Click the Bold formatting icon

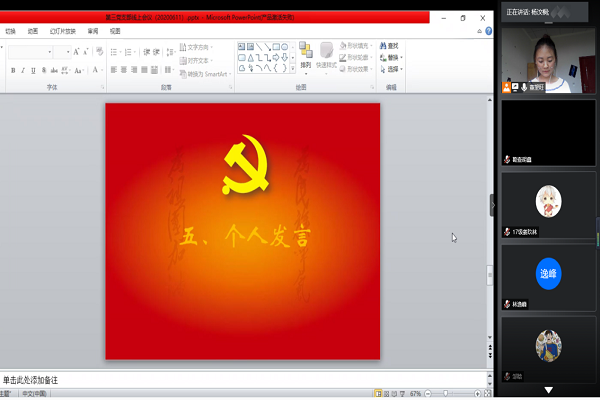(13, 70)
